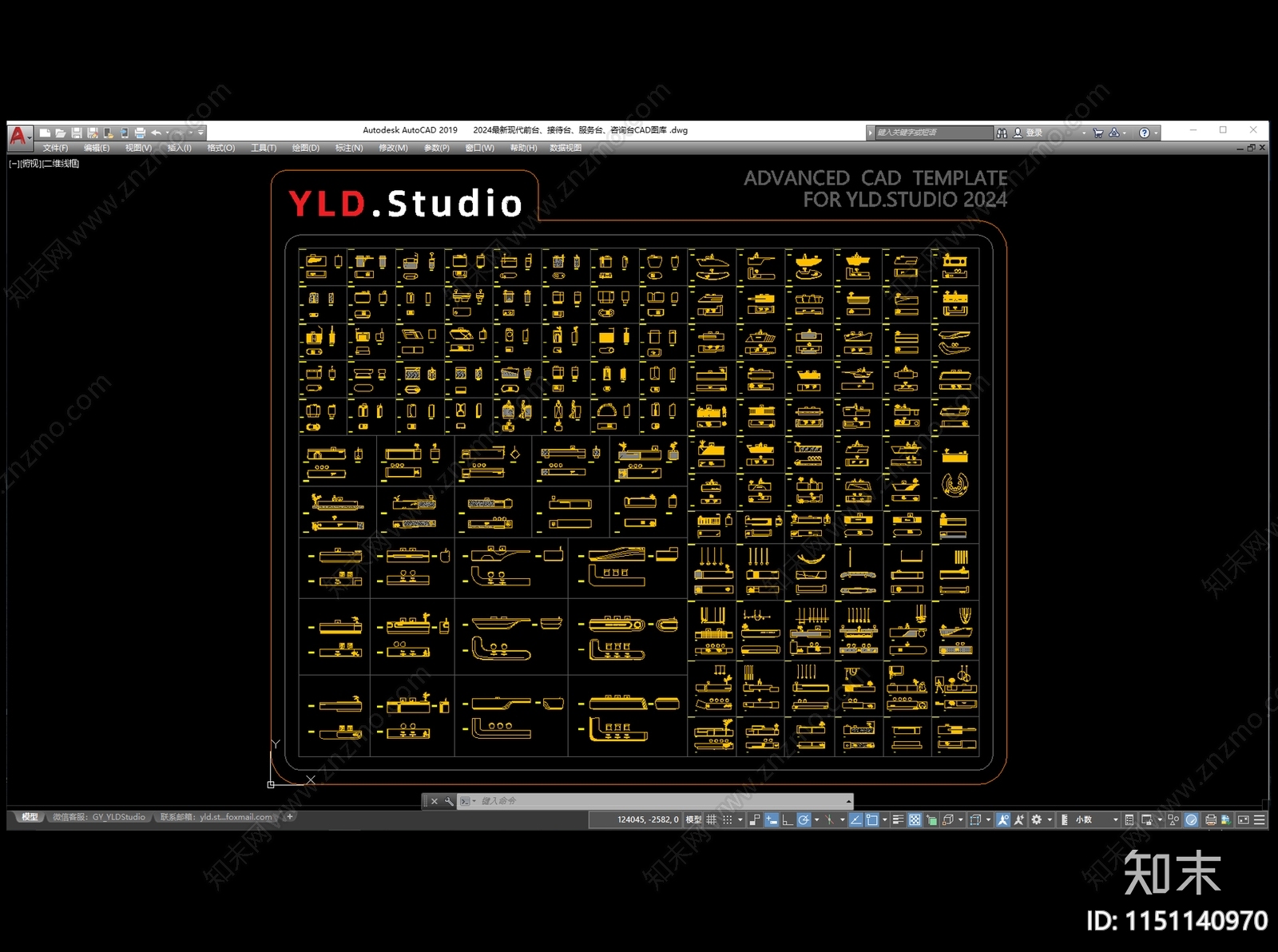This screenshot has width=1278, height=952.
Task: Click the Autodesk App Store cart icon
Action: (x=1098, y=133)
